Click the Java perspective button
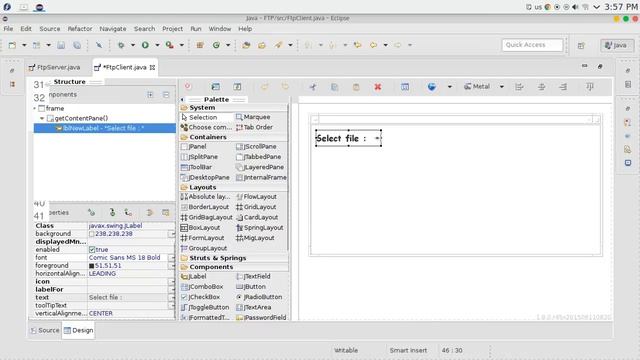Viewport: 640px width, 360px height. point(617,45)
